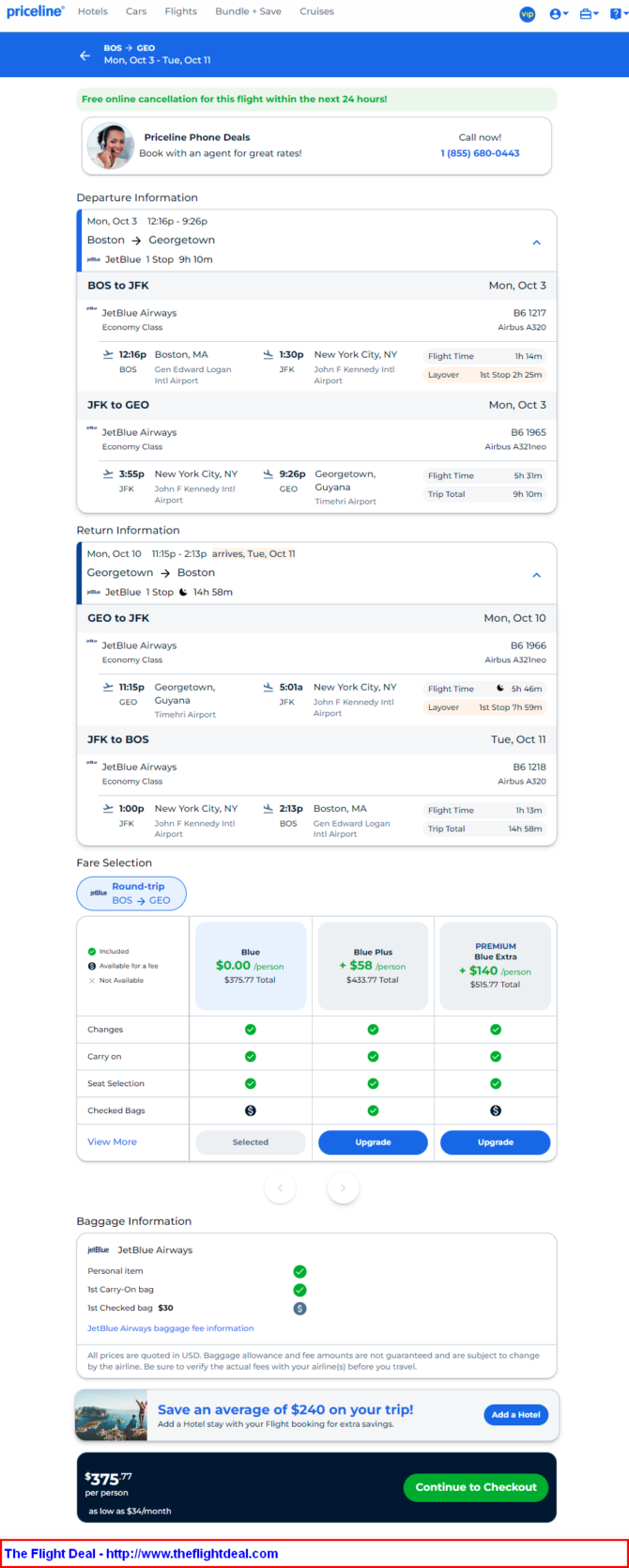Open Flights in top navigation
Viewport: 629px width, 1568px height.
coord(181,12)
